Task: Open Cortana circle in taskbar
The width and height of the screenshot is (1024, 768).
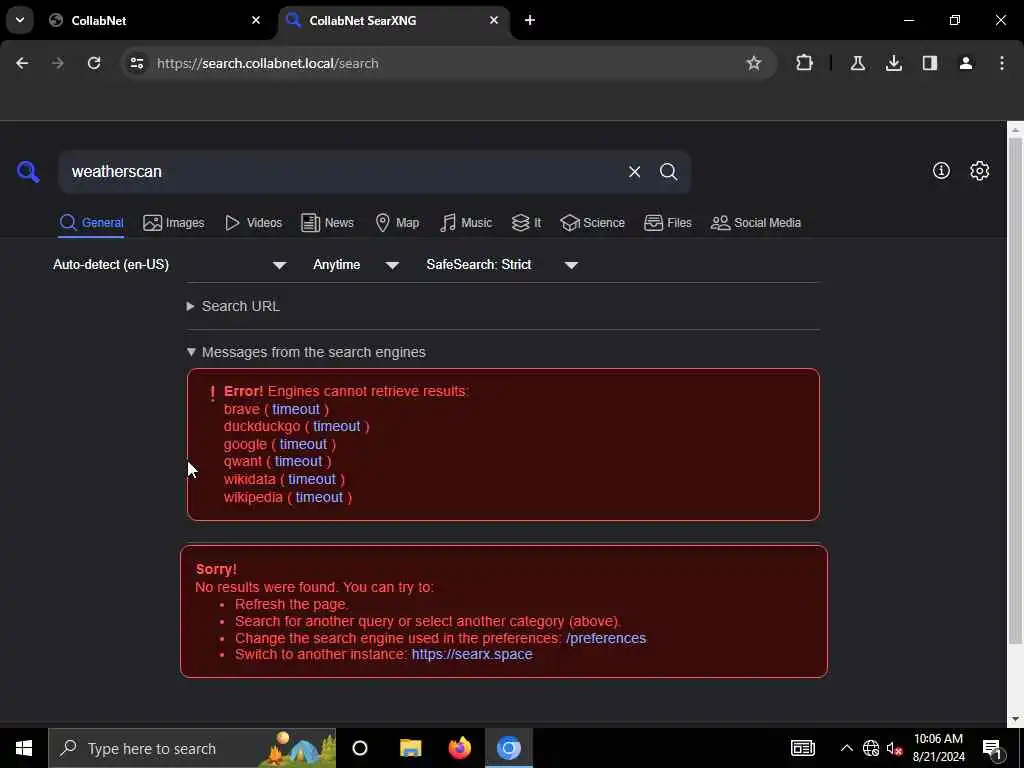Action: pos(360,748)
